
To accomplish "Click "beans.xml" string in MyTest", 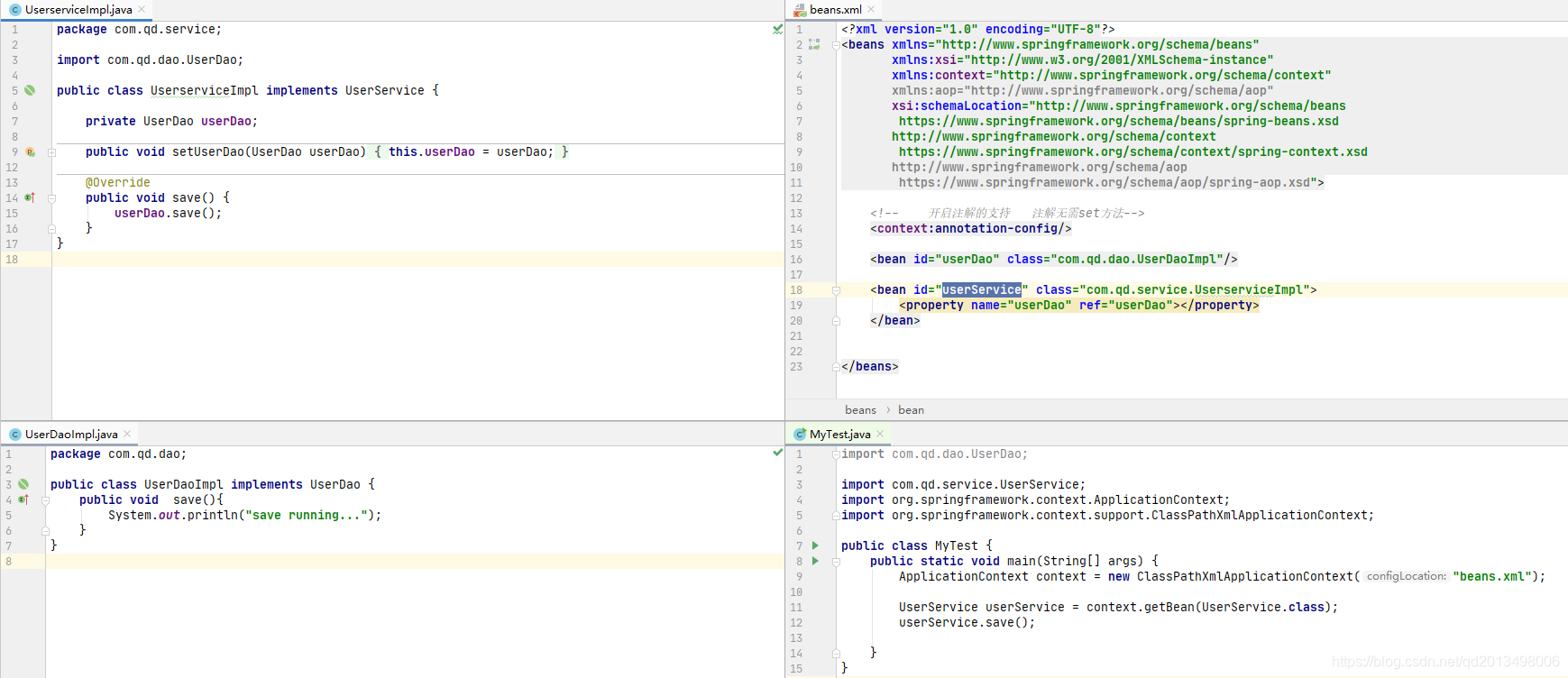I will coord(1491,576).
